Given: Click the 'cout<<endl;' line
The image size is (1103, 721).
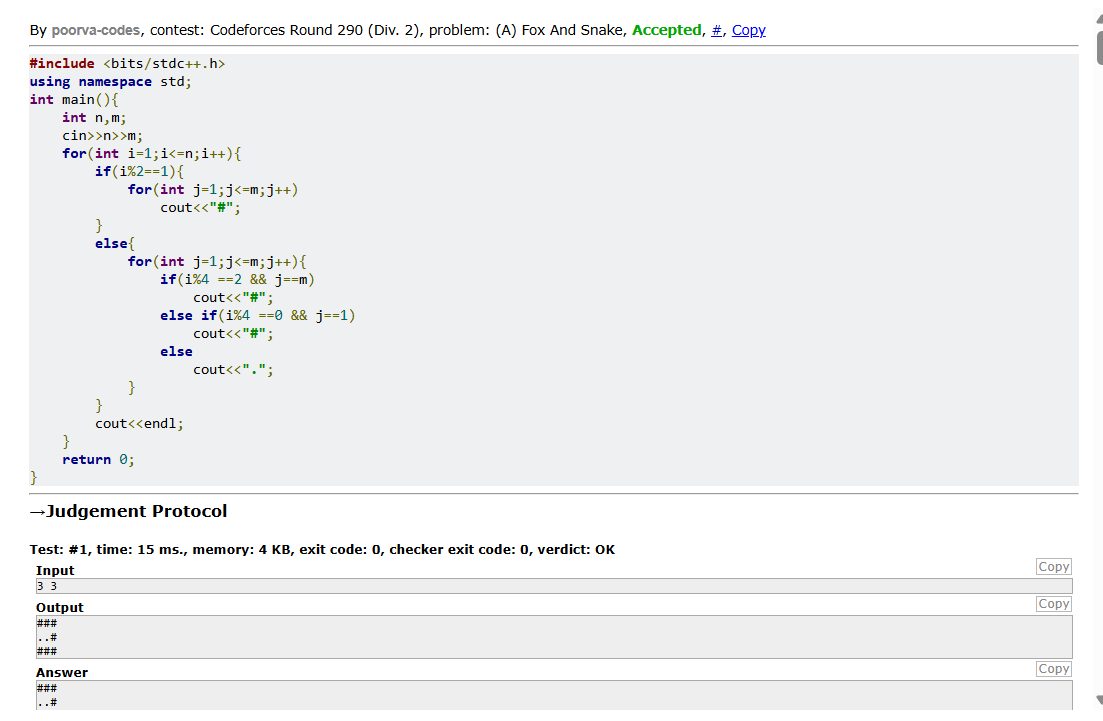Looking at the screenshot, I should point(139,423).
